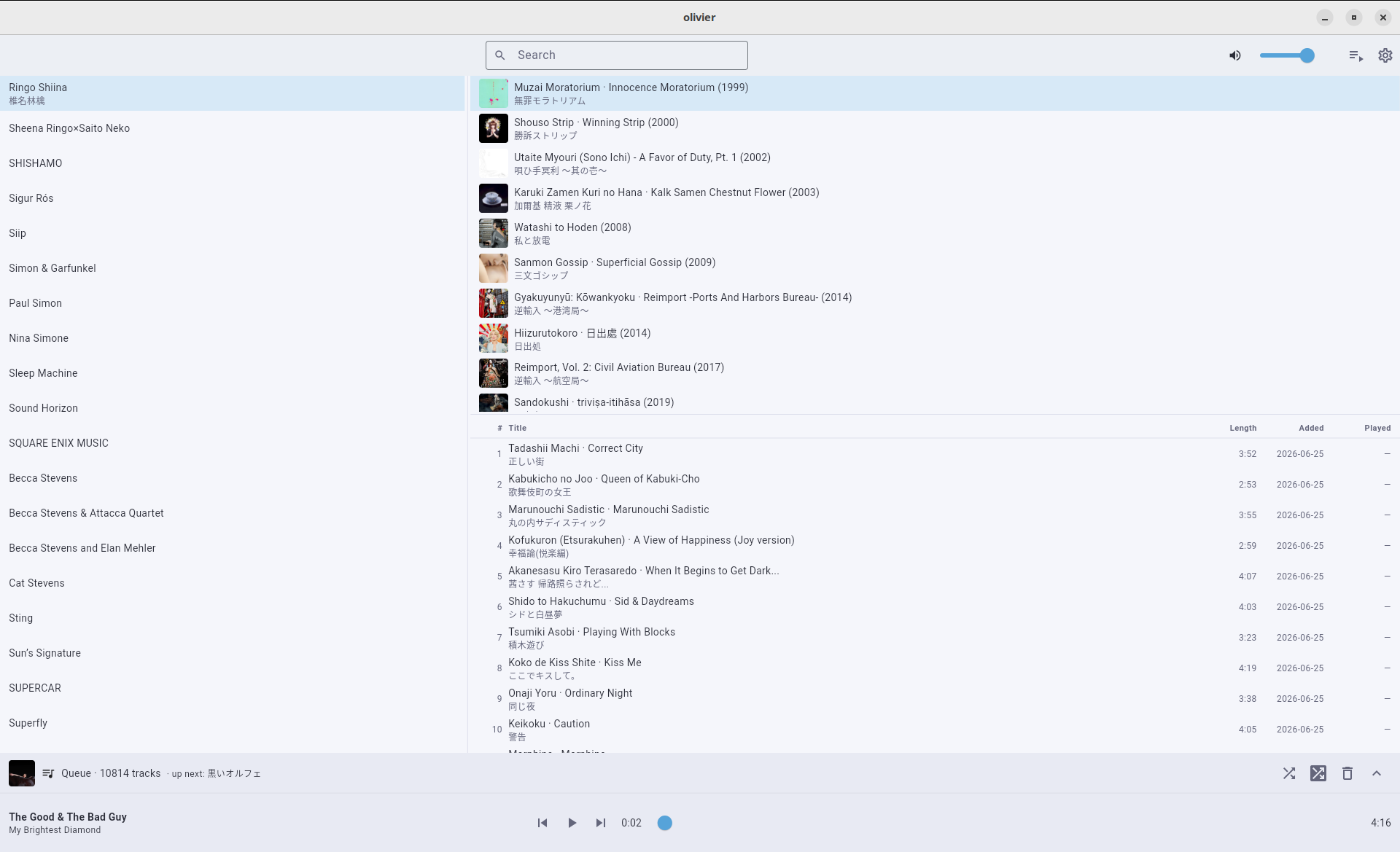Open the Karuki Zamen Kuri no Hana cover
Viewport: 1400px width, 852px height.
[494, 198]
